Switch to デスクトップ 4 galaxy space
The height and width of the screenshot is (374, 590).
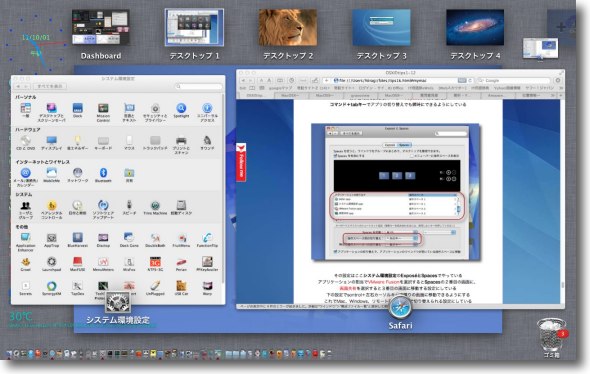coord(475,28)
